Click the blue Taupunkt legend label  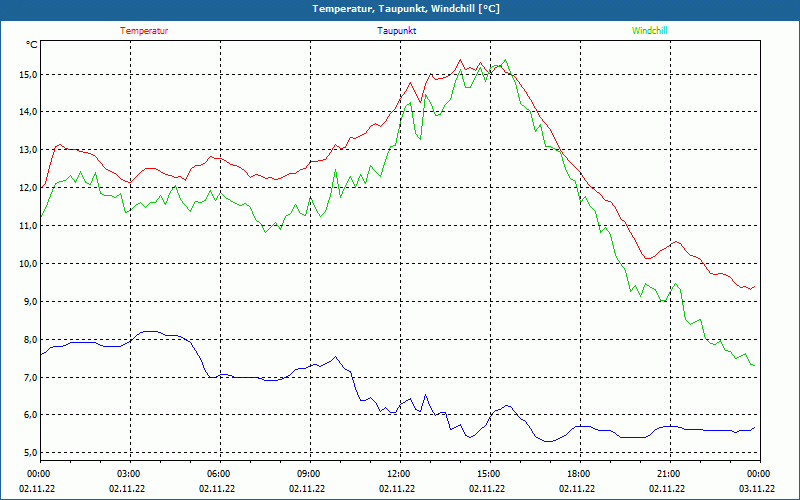[396, 31]
